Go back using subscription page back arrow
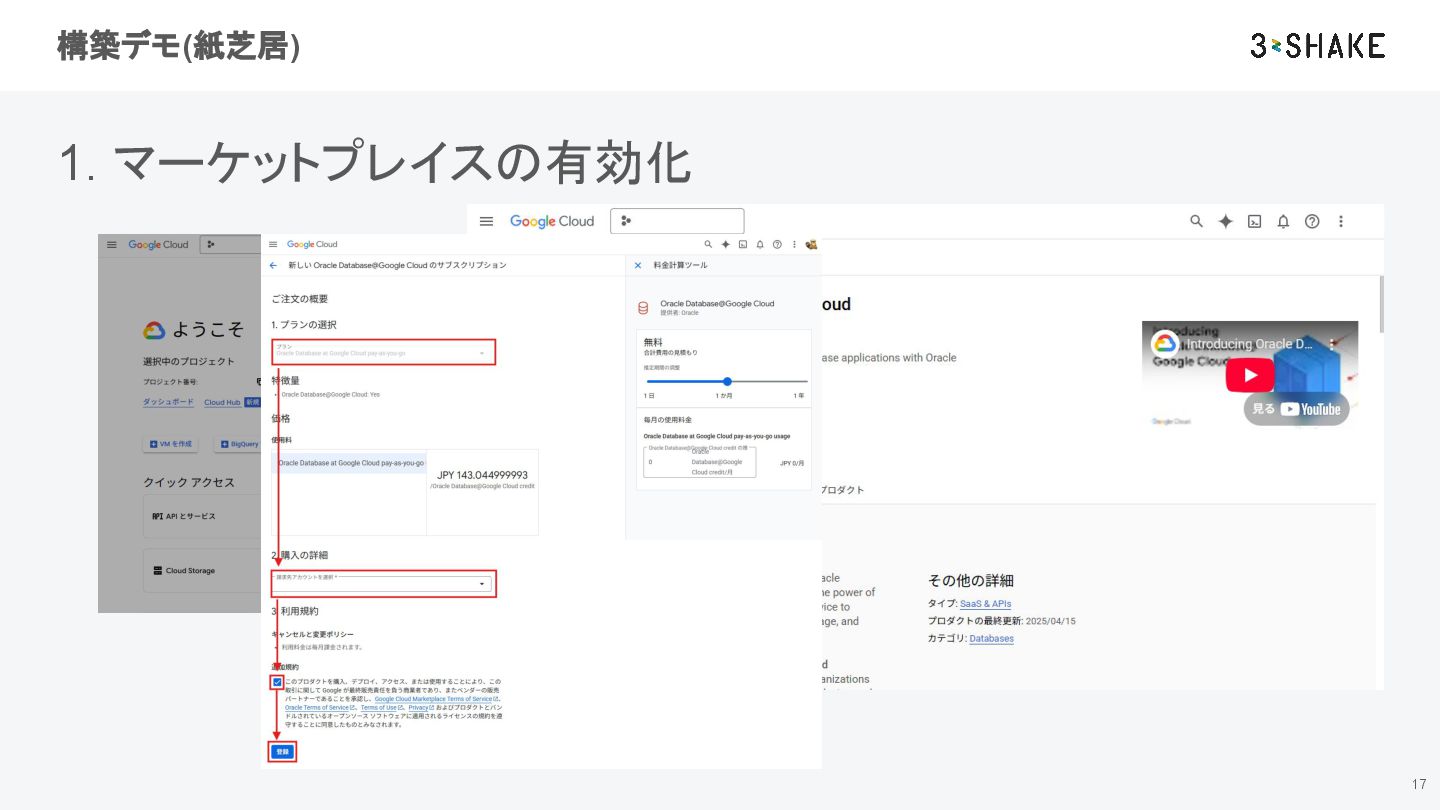The width and height of the screenshot is (1440, 810). [273, 265]
